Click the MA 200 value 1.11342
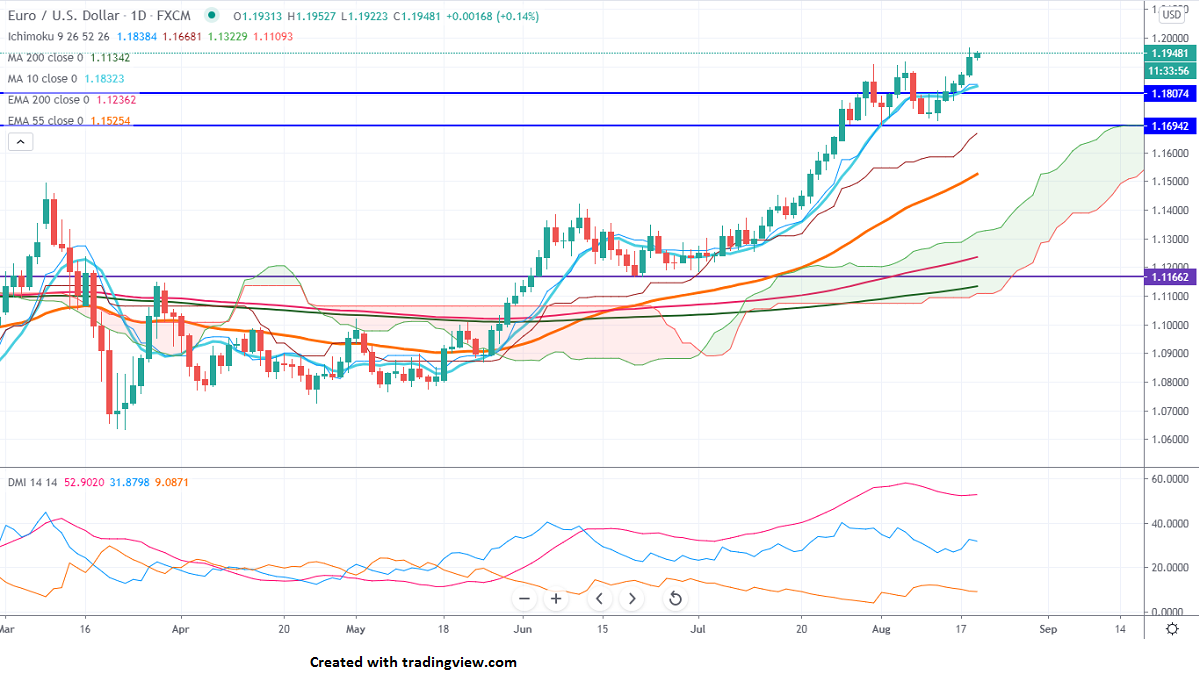Screen dimensions: 1199x684 pos(110,57)
